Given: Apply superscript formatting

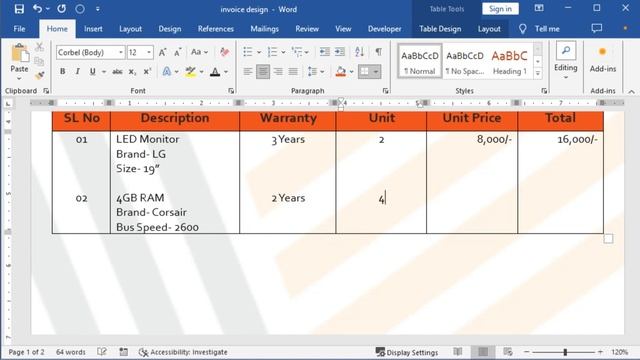Looking at the screenshot, I should [147, 72].
